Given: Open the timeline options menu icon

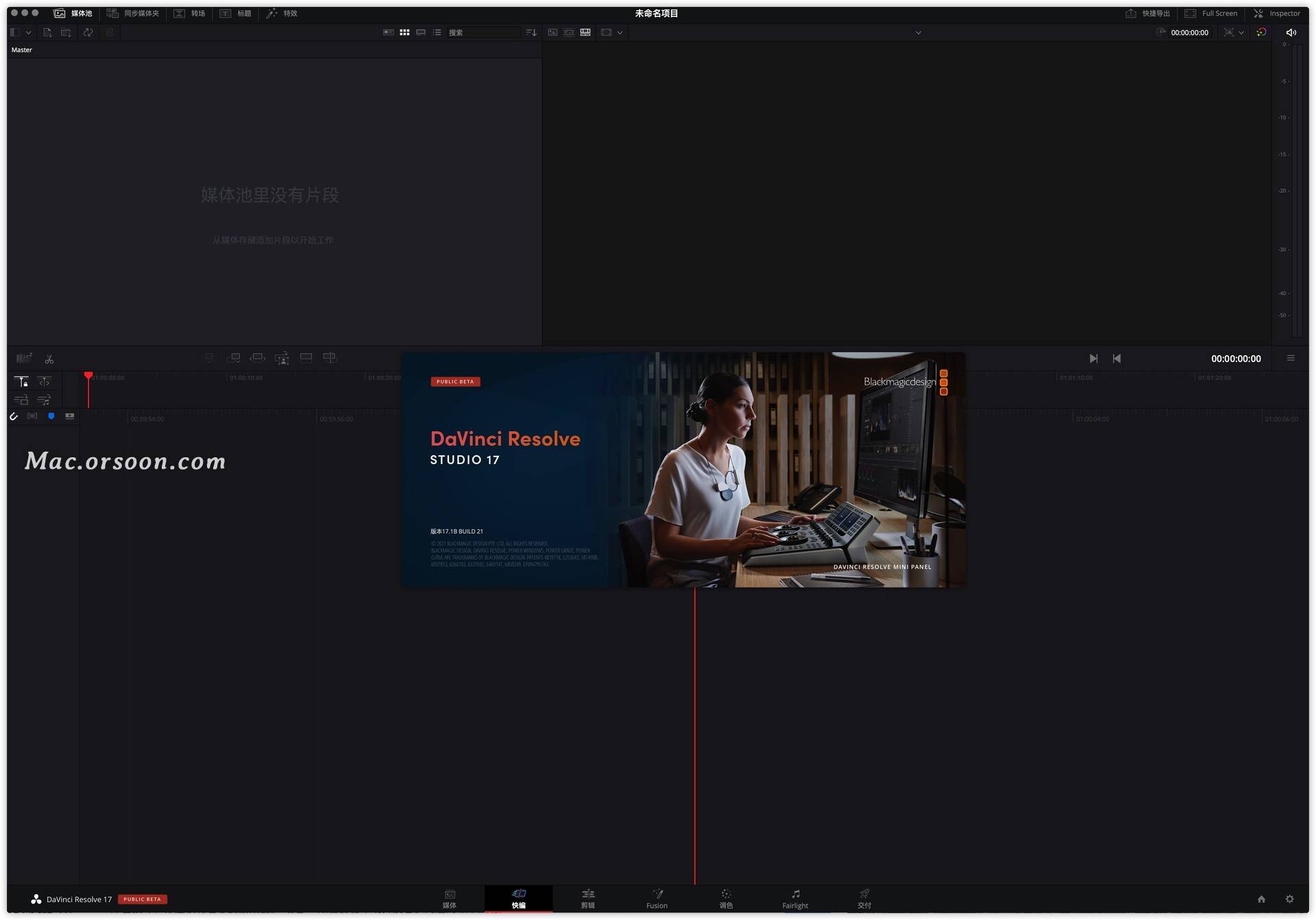Looking at the screenshot, I should [x=1291, y=358].
